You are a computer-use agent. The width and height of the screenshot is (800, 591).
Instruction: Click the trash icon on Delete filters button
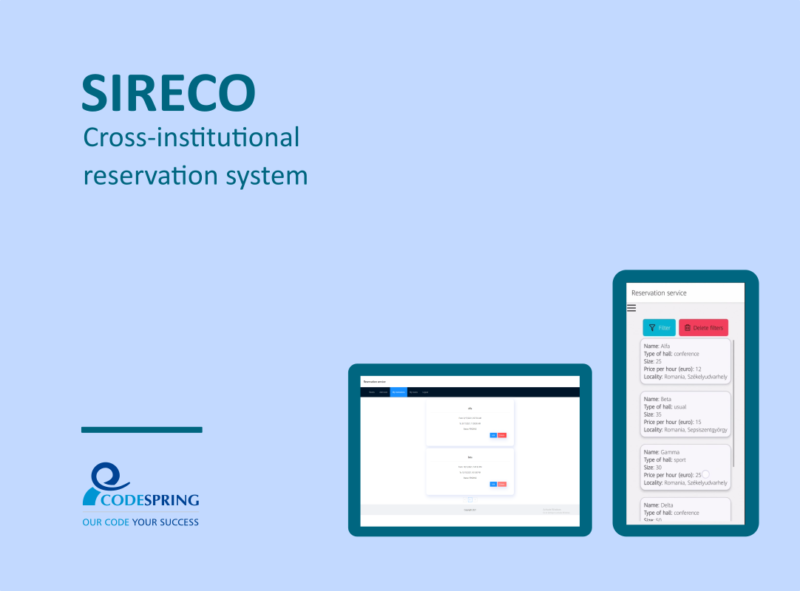(x=687, y=327)
